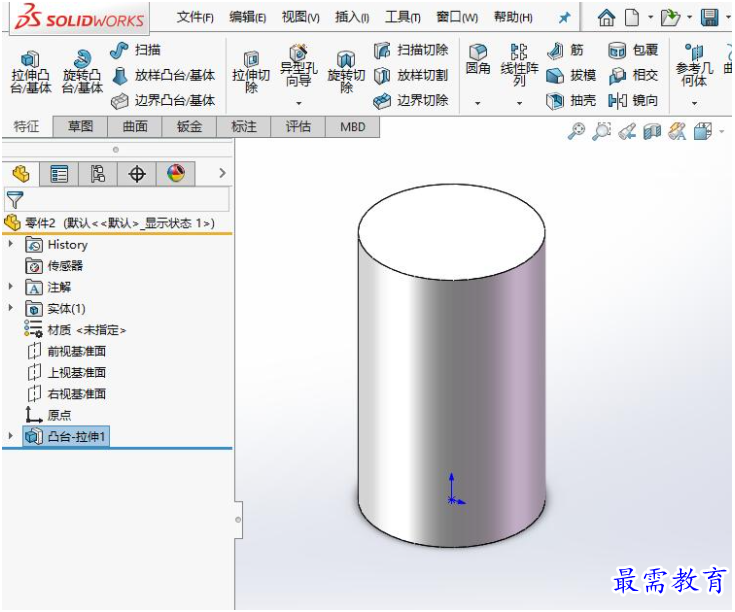Screen dimensions: 735x612
Task: Select the 旋转凸台/基体 revolve boss tool
Action: [82, 72]
